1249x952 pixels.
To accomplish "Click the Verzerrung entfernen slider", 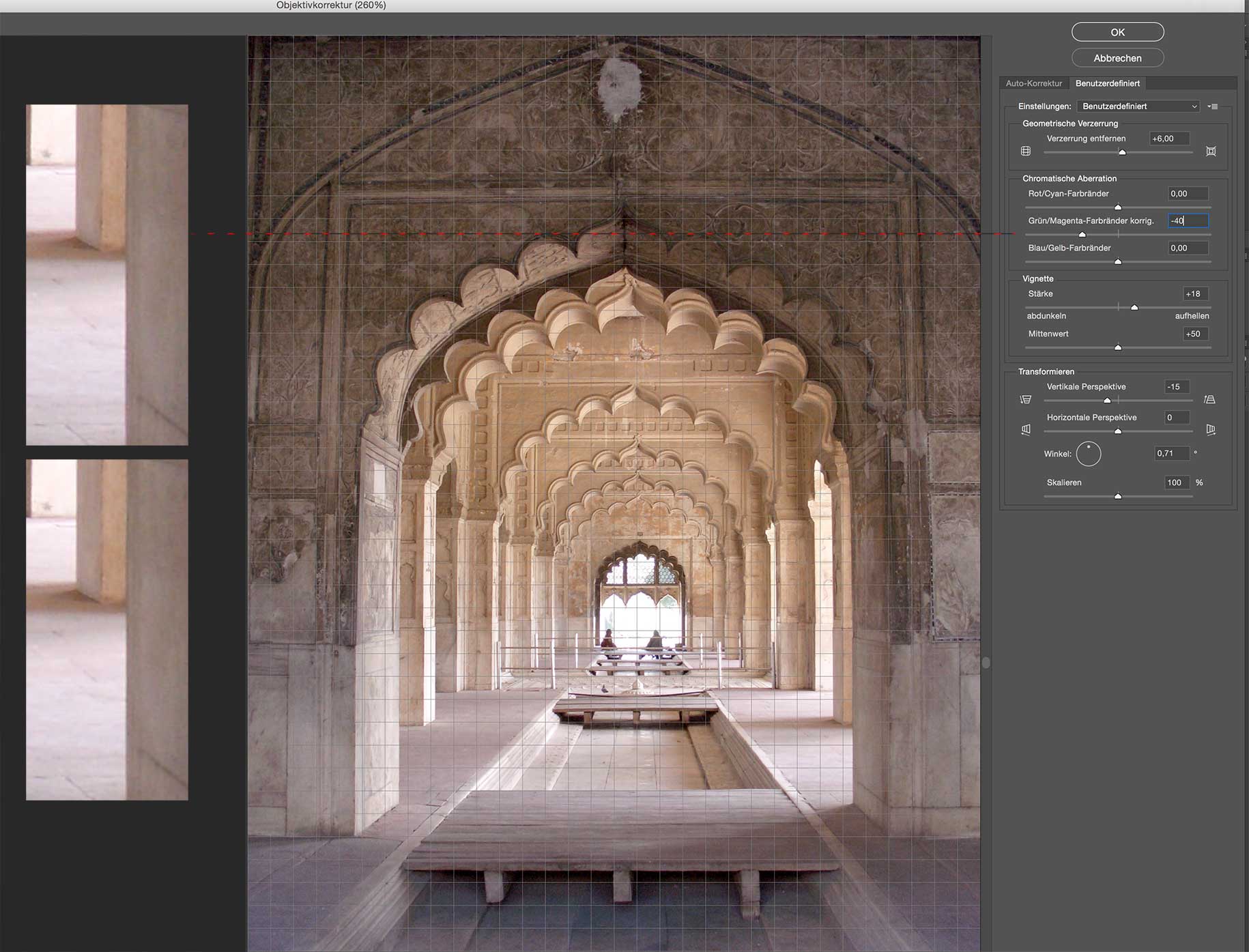I will [x=1118, y=152].
